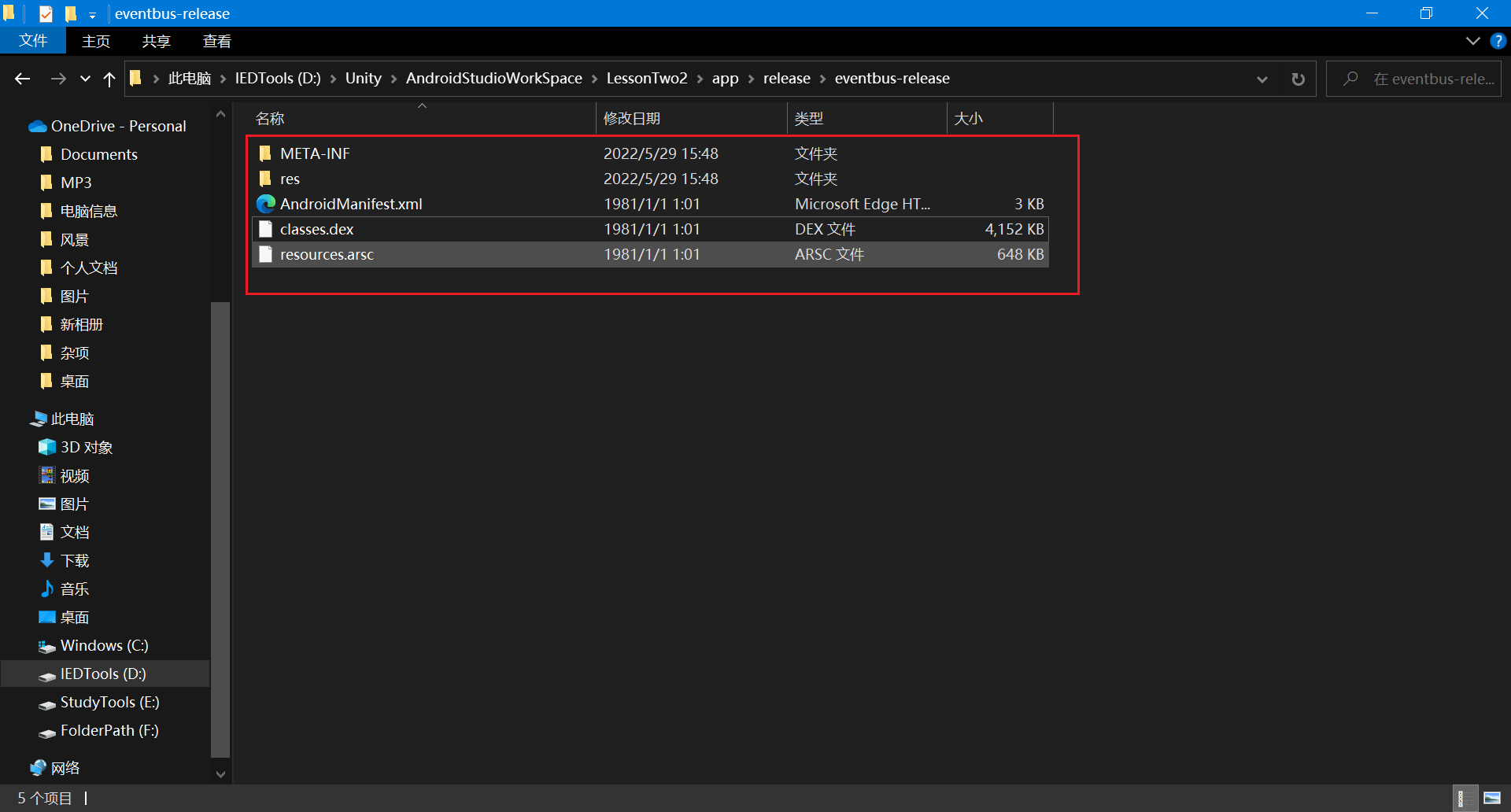The height and width of the screenshot is (812, 1511).
Task: Expand the address bar history dropdown
Action: 1262,79
